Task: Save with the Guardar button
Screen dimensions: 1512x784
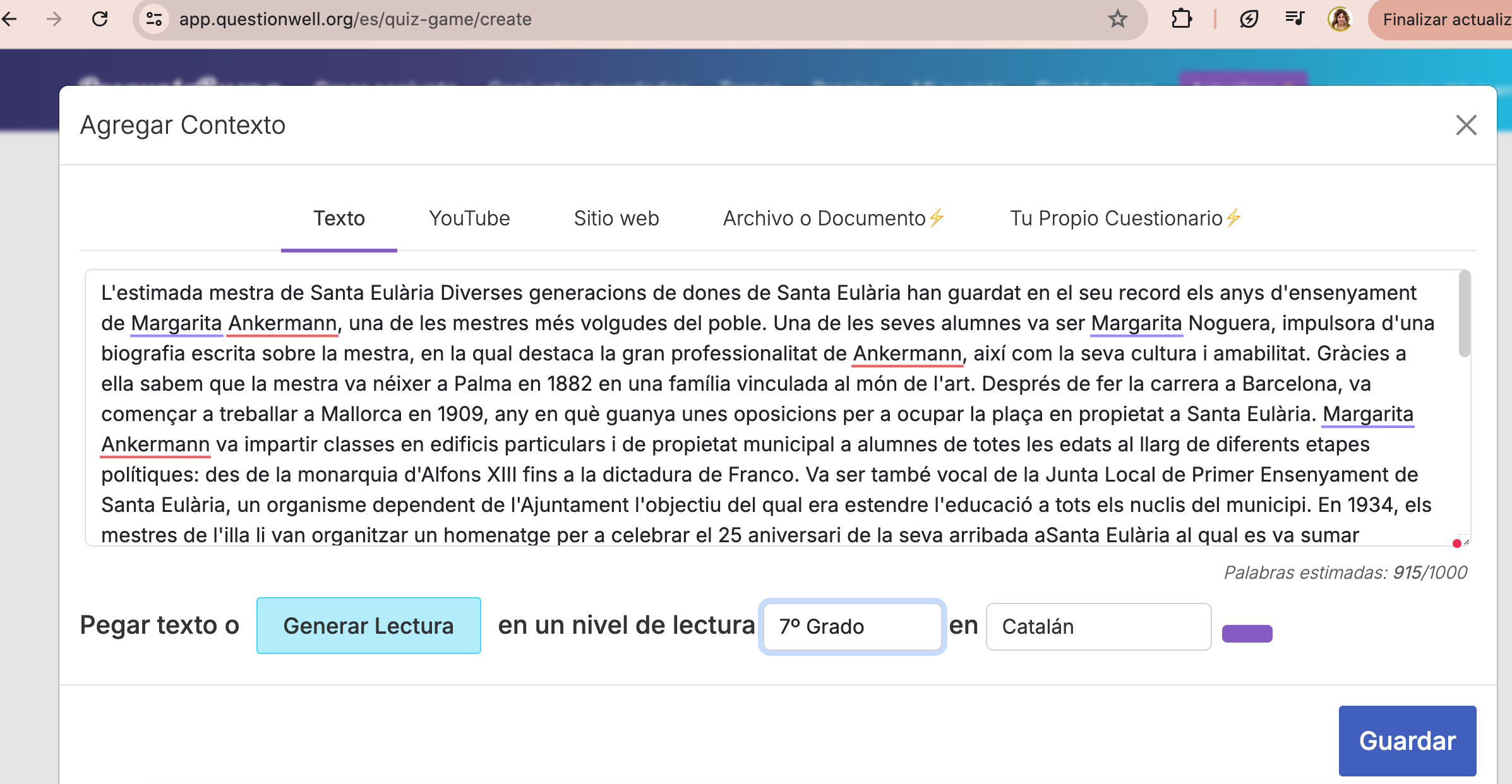Action: point(1407,740)
